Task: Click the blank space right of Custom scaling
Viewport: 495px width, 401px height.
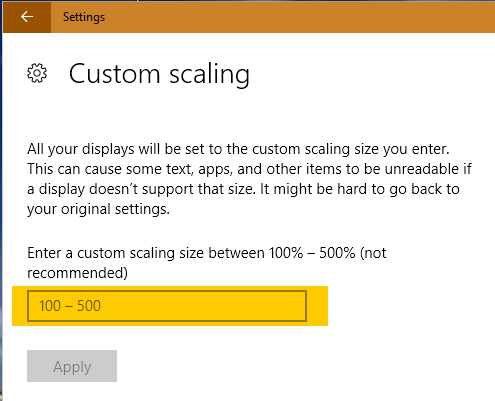Action: pos(367,74)
